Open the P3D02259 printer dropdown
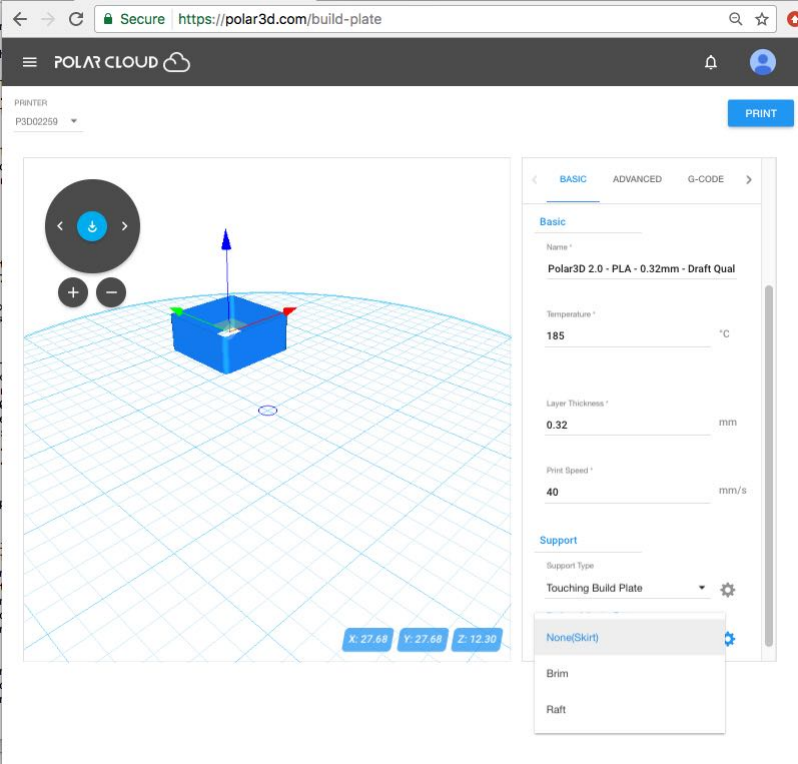 [47, 122]
